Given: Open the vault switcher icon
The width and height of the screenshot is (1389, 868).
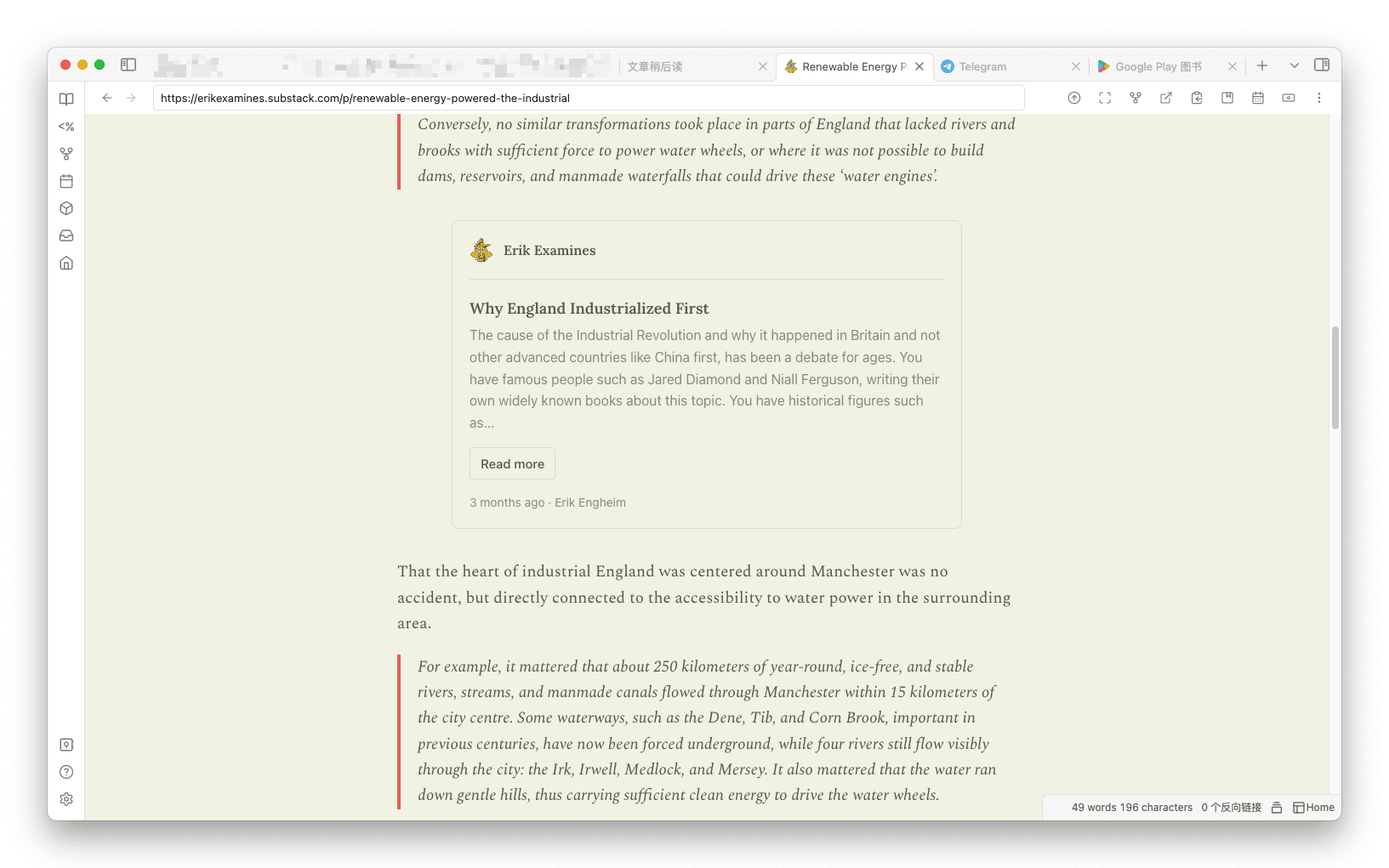Looking at the screenshot, I should tap(66, 745).
